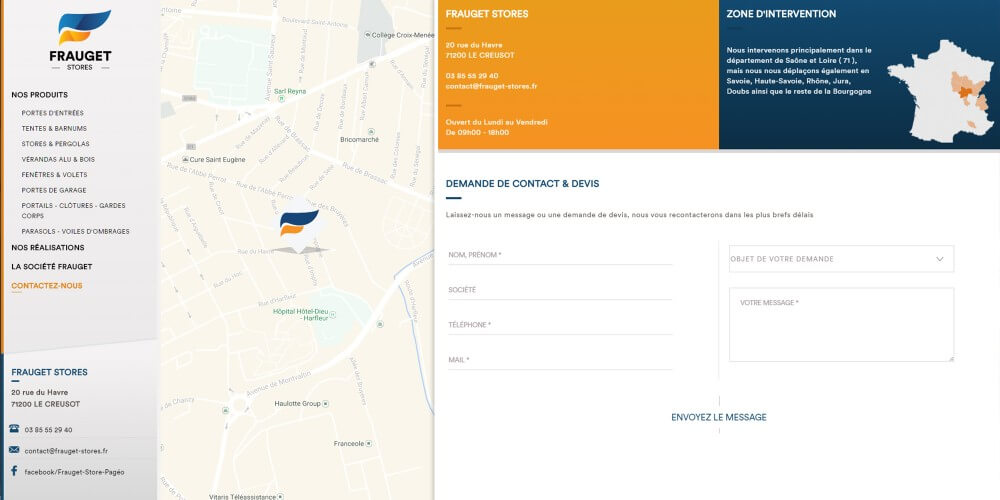Click phone number in the orange panel
This screenshot has height=500, width=1000.
[472, 75]
